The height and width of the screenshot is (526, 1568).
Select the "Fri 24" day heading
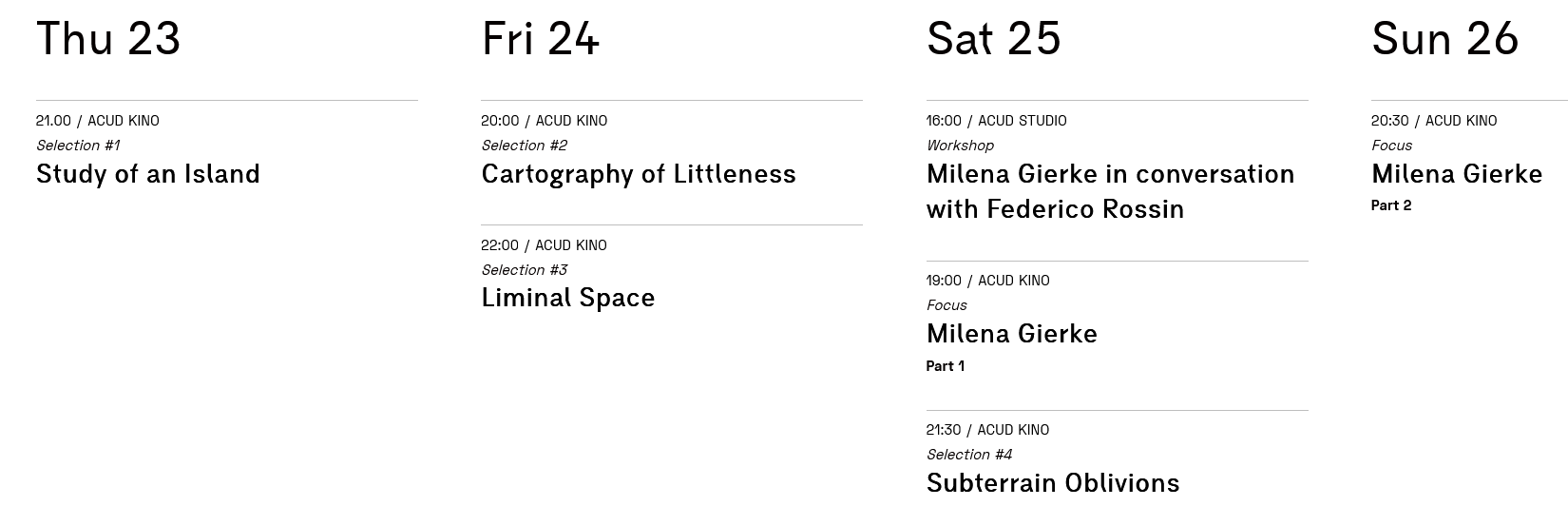tap(540, 39)
